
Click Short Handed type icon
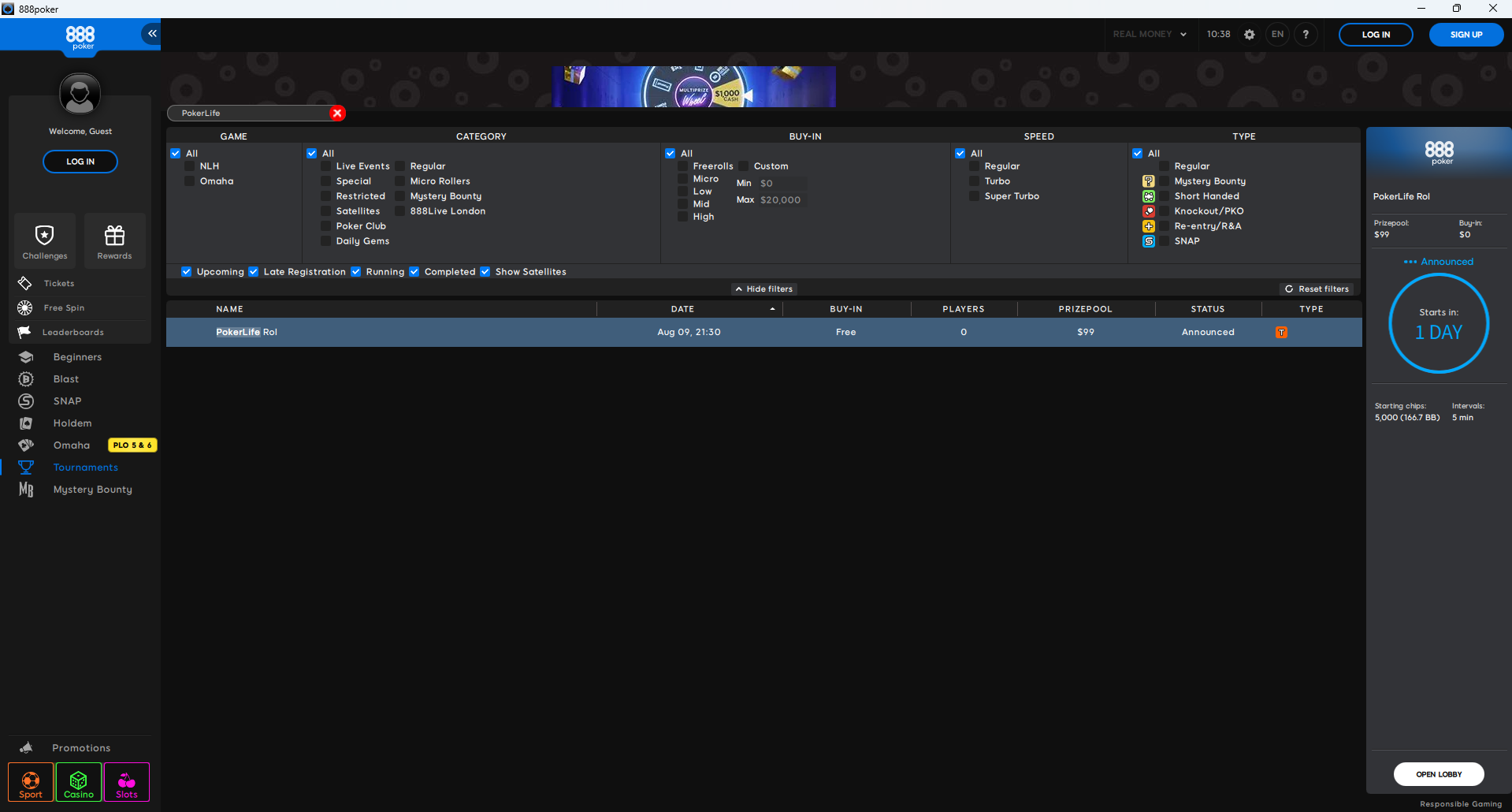pyautogui.click(x=1149, y=196)
